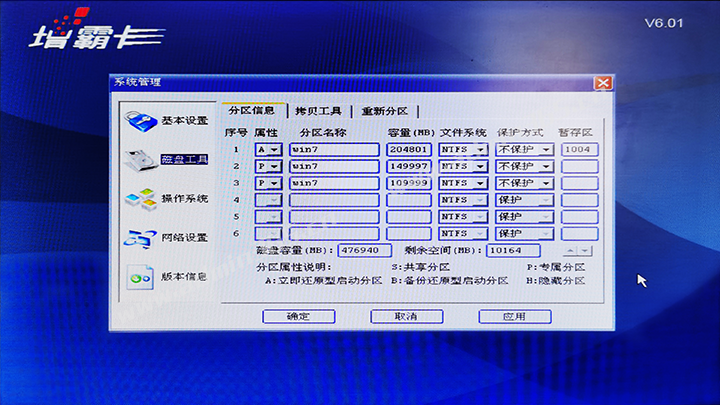Click partition 6 name field

[x=334, y=234]
